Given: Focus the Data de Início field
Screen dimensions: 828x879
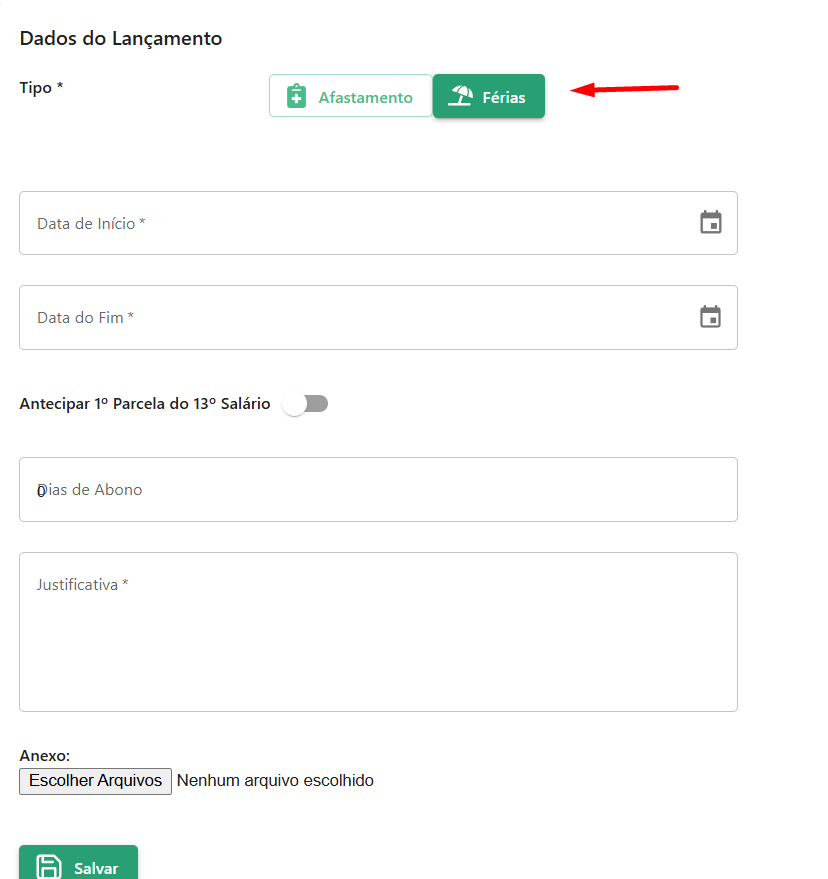Looking at the screenshot, I should tap(378, 223).
